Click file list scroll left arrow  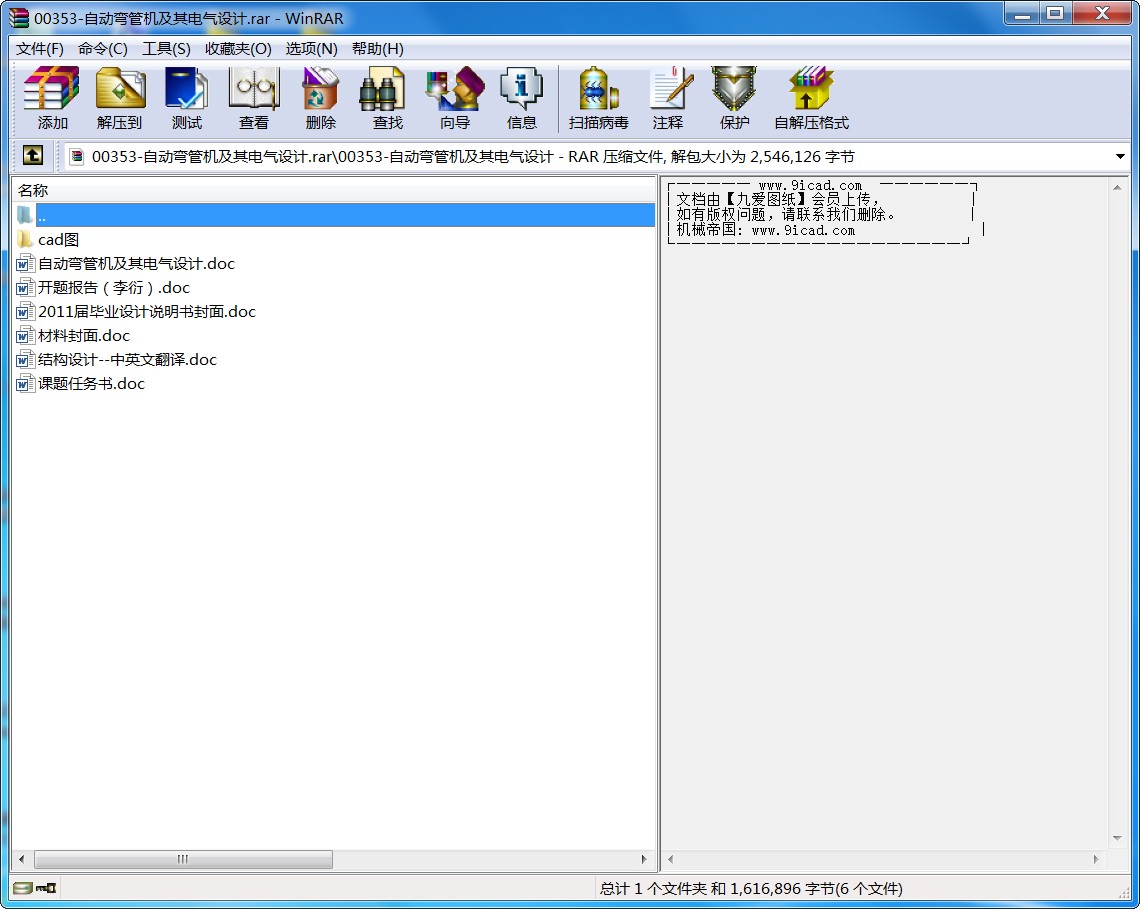coord(22,859)
